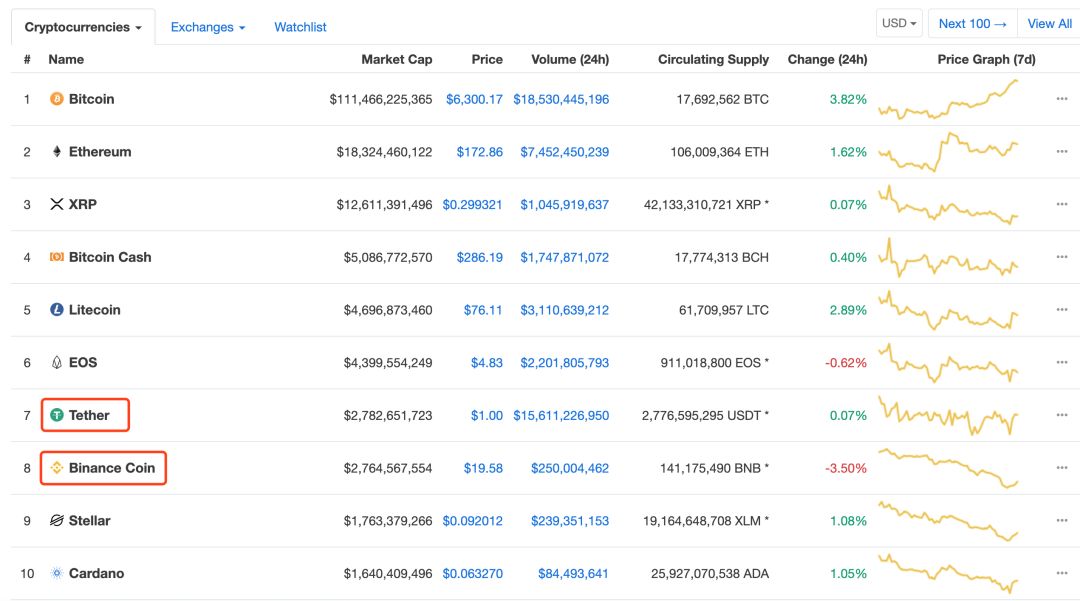
Task: Click the View All button
Action: [x=1049, y=23]
